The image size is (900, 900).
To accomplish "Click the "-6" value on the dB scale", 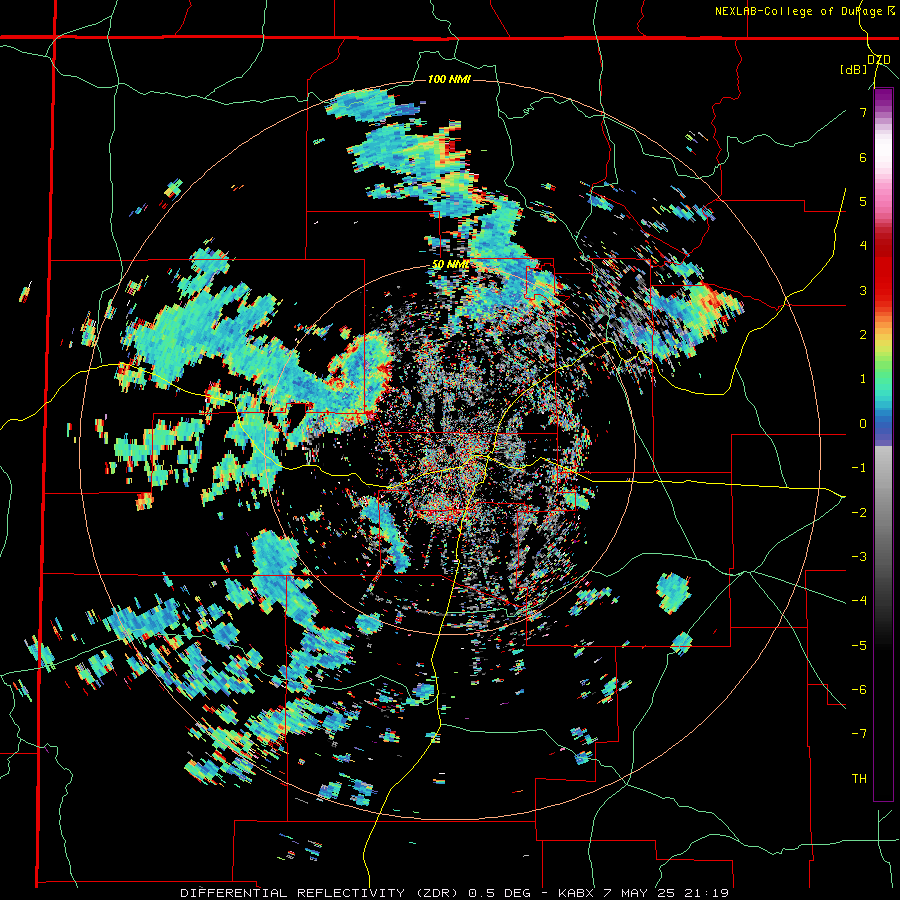I will [x=859, y=689].
